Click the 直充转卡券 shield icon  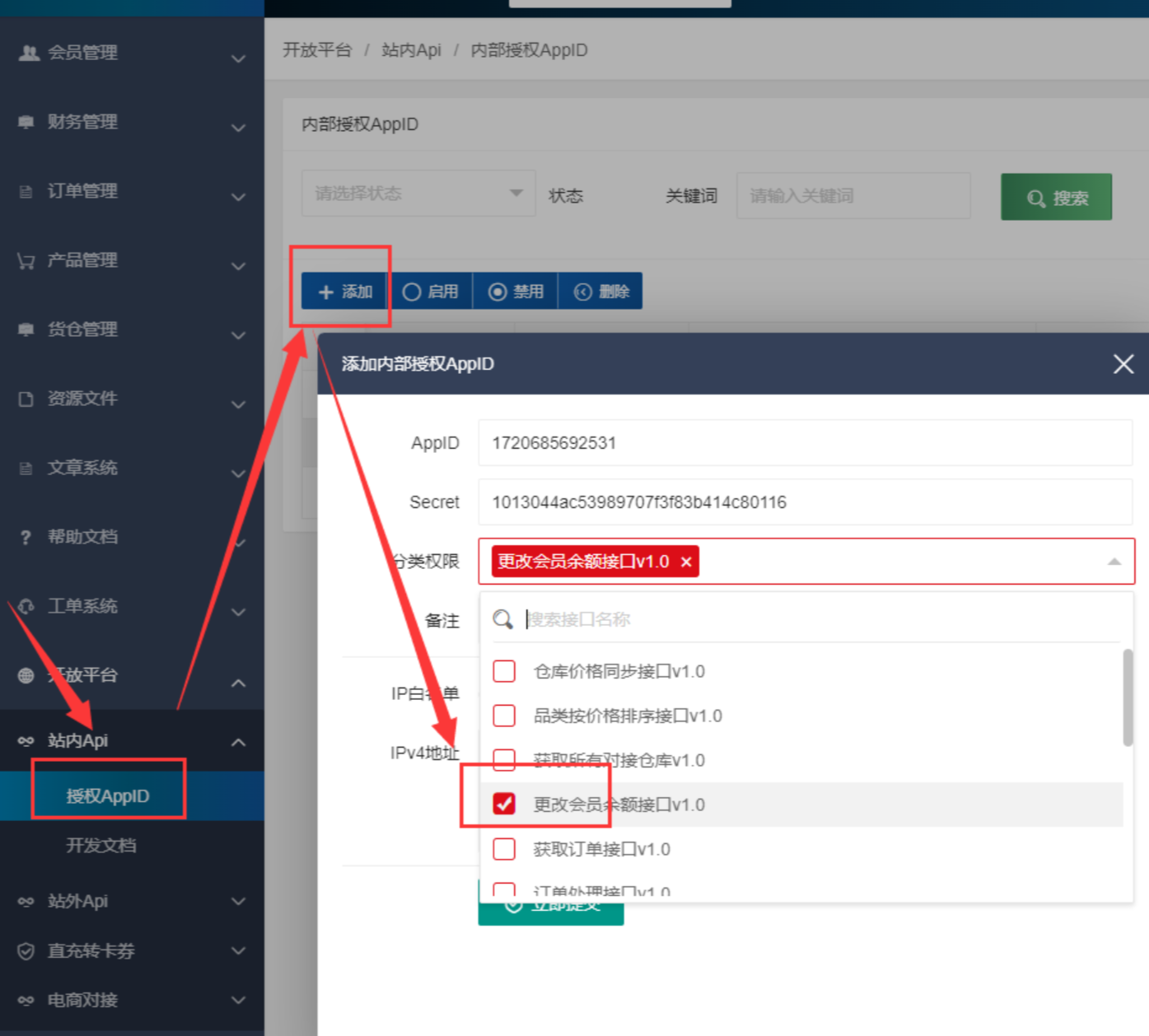(26, 951)
